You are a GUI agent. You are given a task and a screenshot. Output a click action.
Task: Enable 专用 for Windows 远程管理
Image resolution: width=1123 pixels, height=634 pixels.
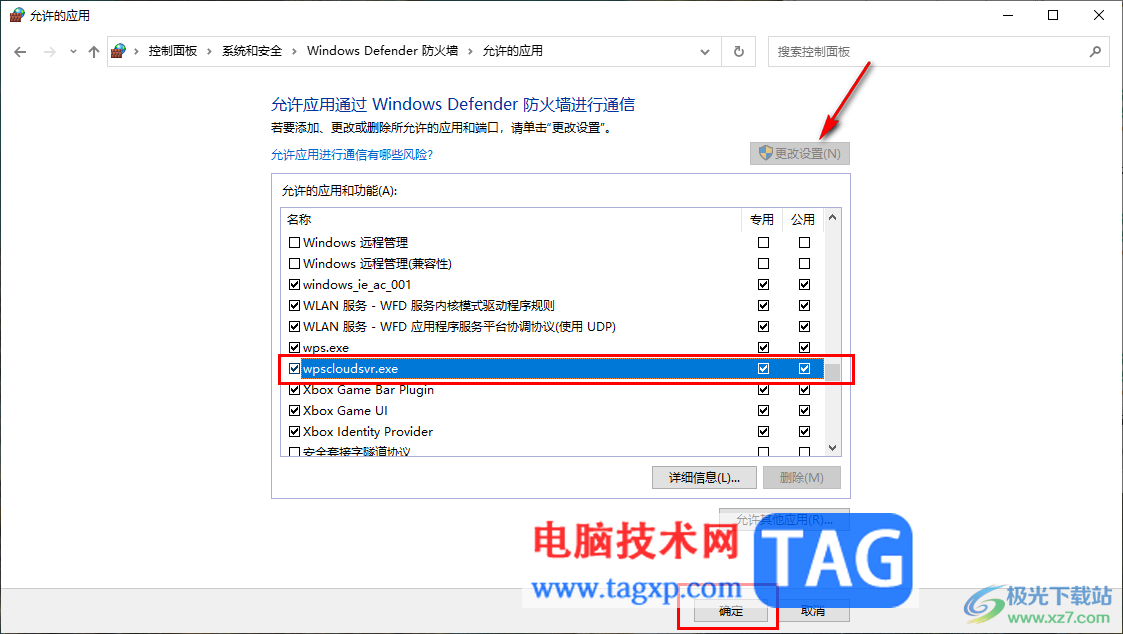coord(763,243)
